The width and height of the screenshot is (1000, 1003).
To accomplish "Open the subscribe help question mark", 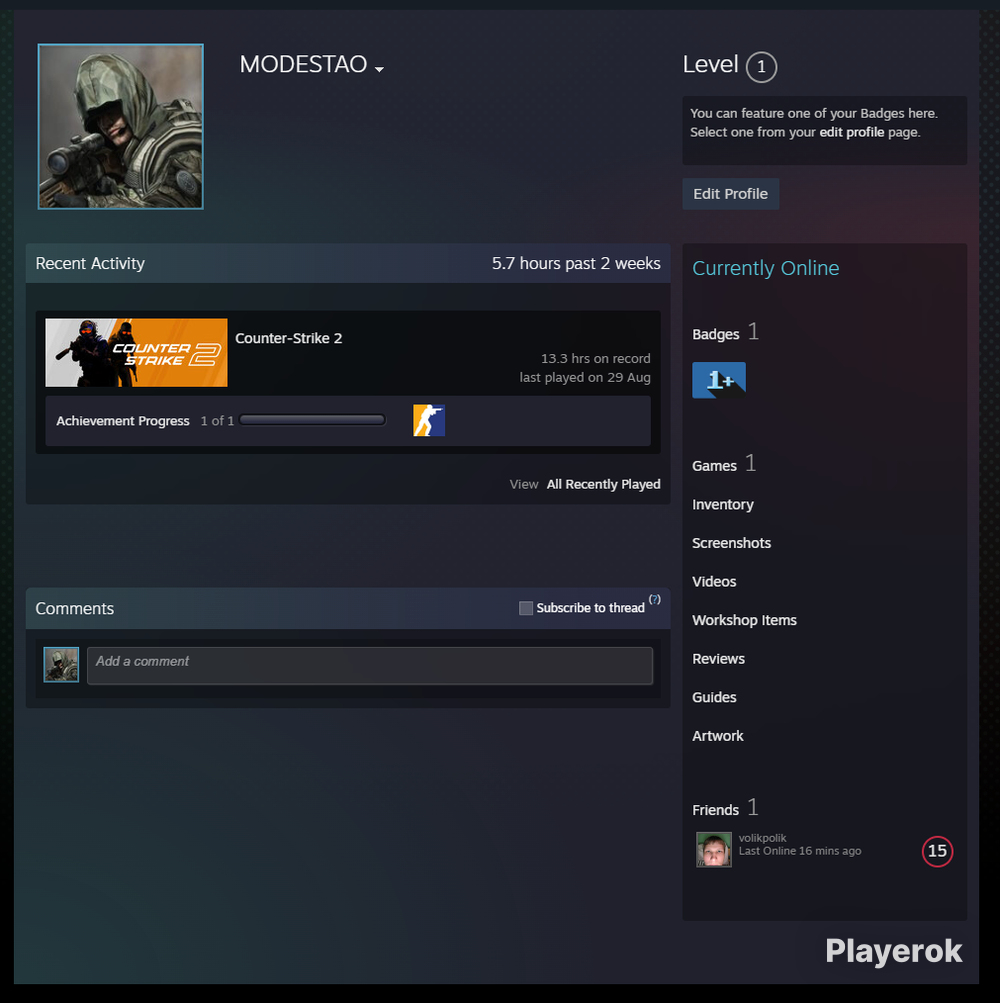I will pyautogui.click(x=655, y=599).
